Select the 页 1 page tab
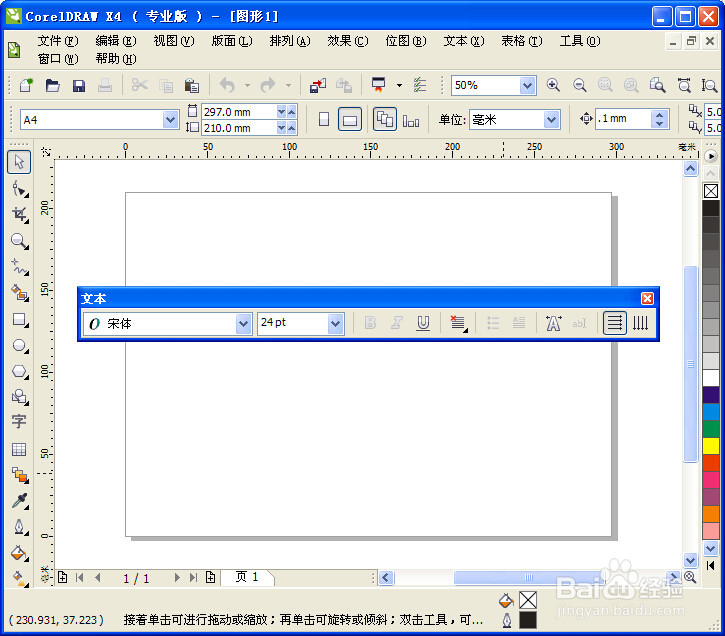Image resolution: width=725 pixels, height=636 pixels. 247,577
